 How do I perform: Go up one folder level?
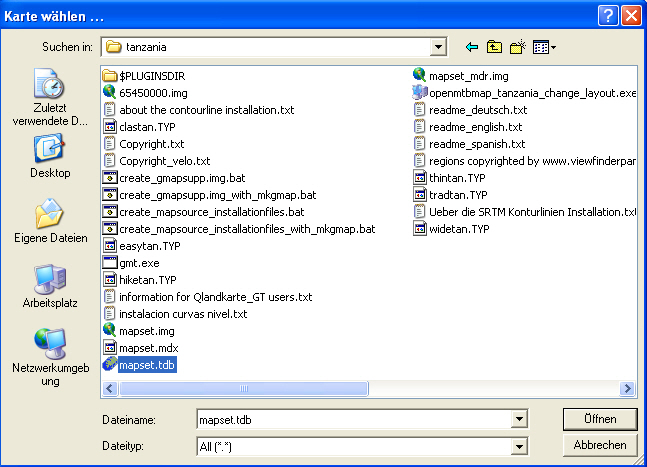coord(494,47)
